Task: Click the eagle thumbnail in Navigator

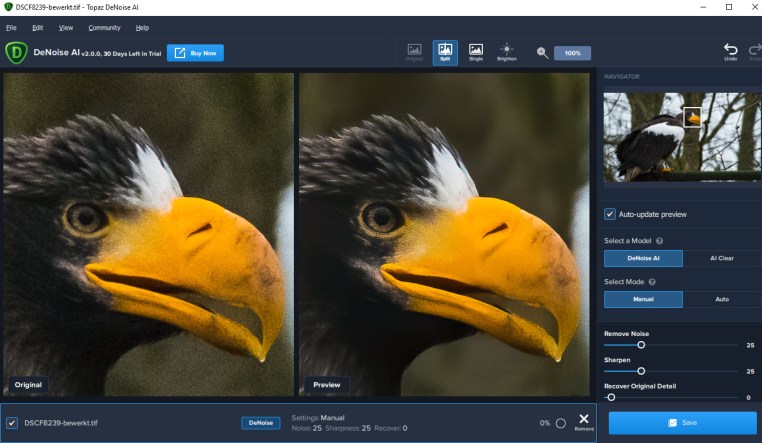Action: click(x=679, y=136)
